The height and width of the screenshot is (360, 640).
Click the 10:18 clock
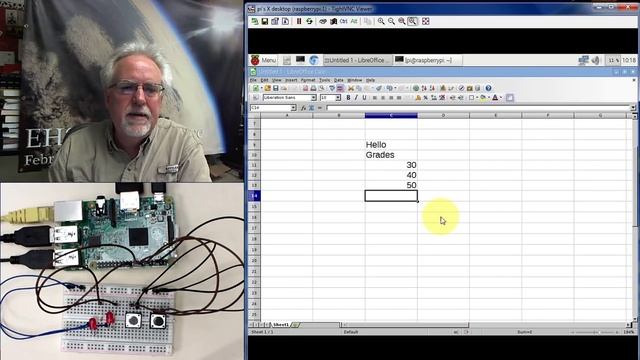point(629,60)
